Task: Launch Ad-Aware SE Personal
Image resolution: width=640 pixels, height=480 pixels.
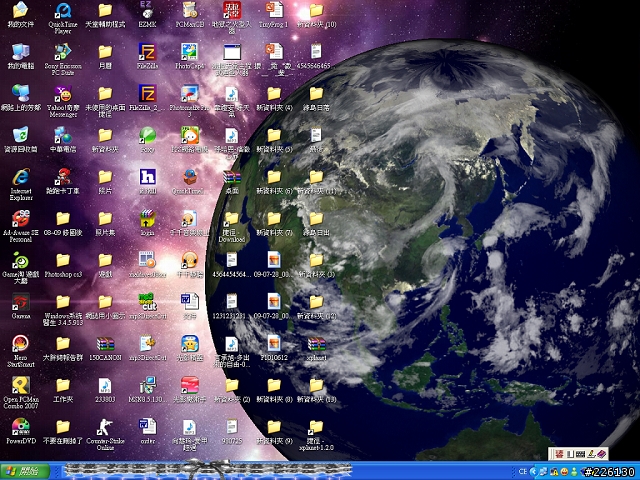Action: tap(21, 226)
